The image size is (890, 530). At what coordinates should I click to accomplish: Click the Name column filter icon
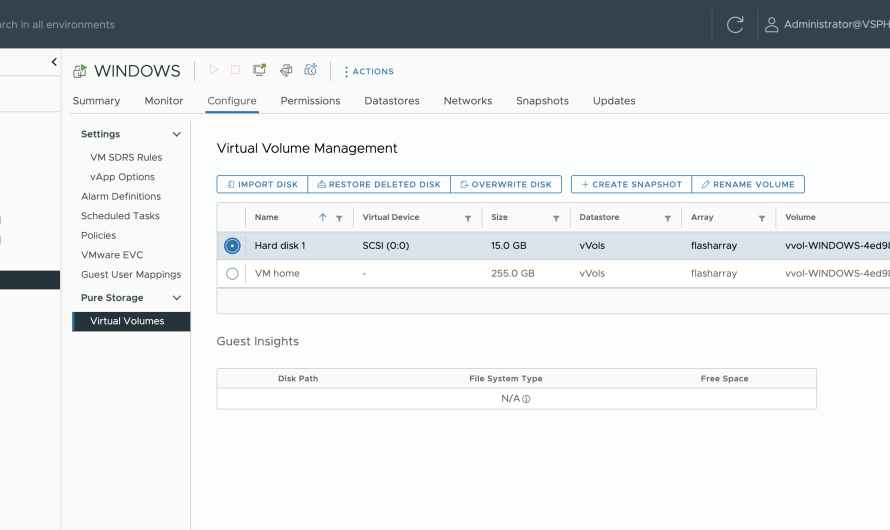pos(339,218)
